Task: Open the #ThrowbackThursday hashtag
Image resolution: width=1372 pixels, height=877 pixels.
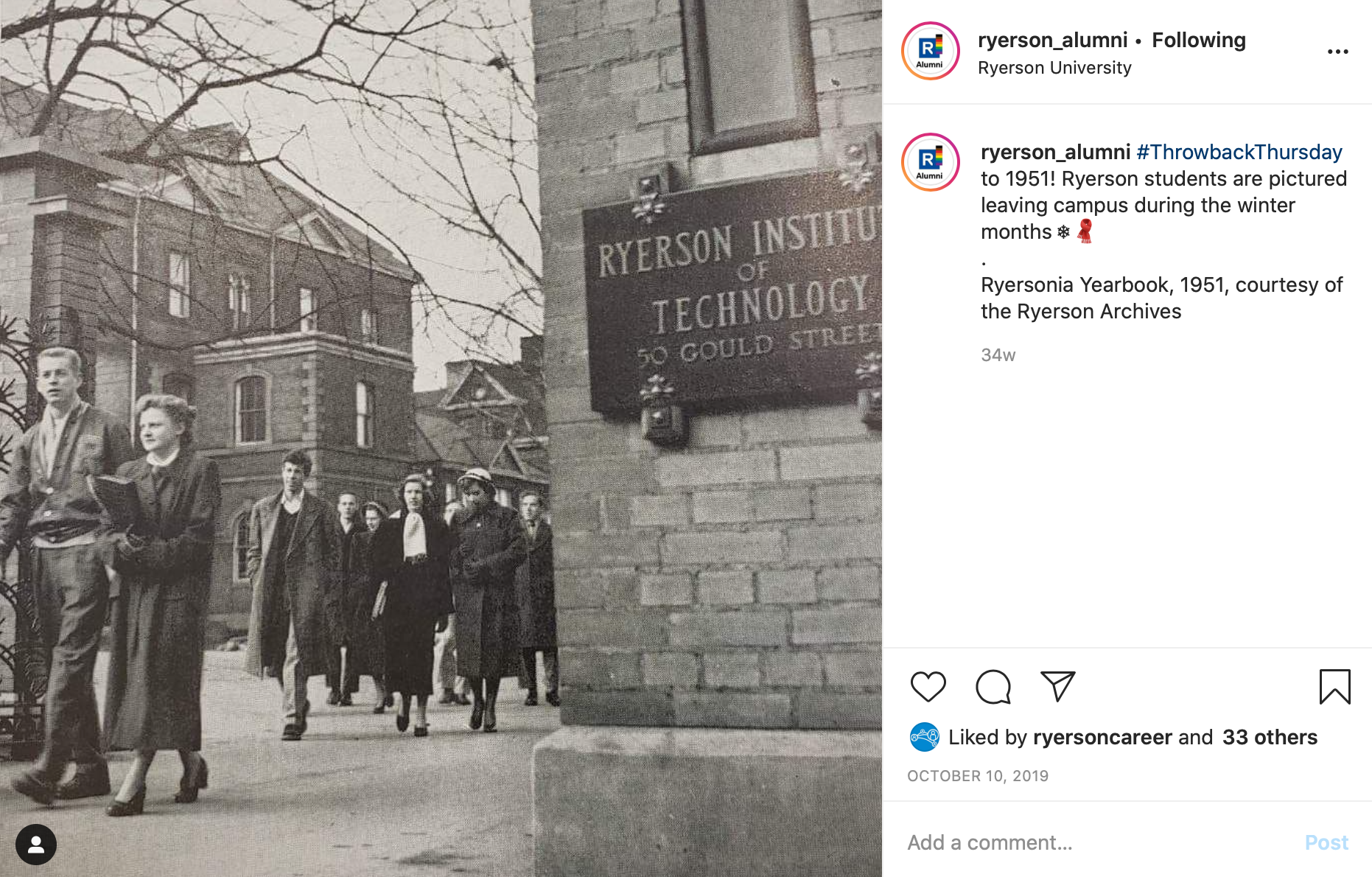Action: point(1239,152)
